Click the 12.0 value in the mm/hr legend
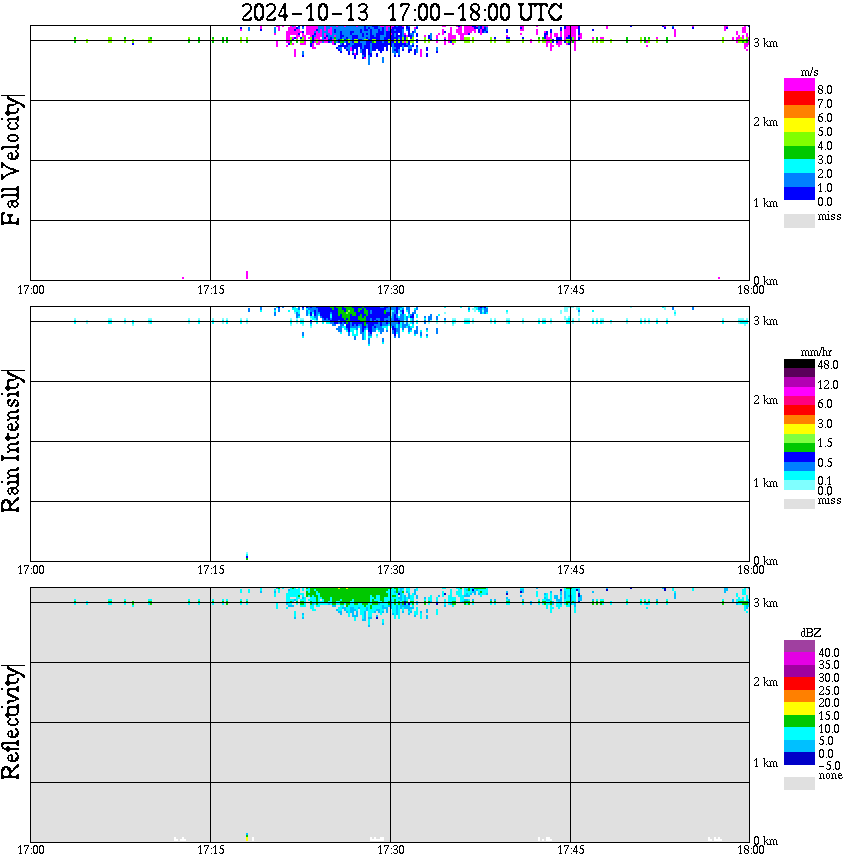 [828, 385]
